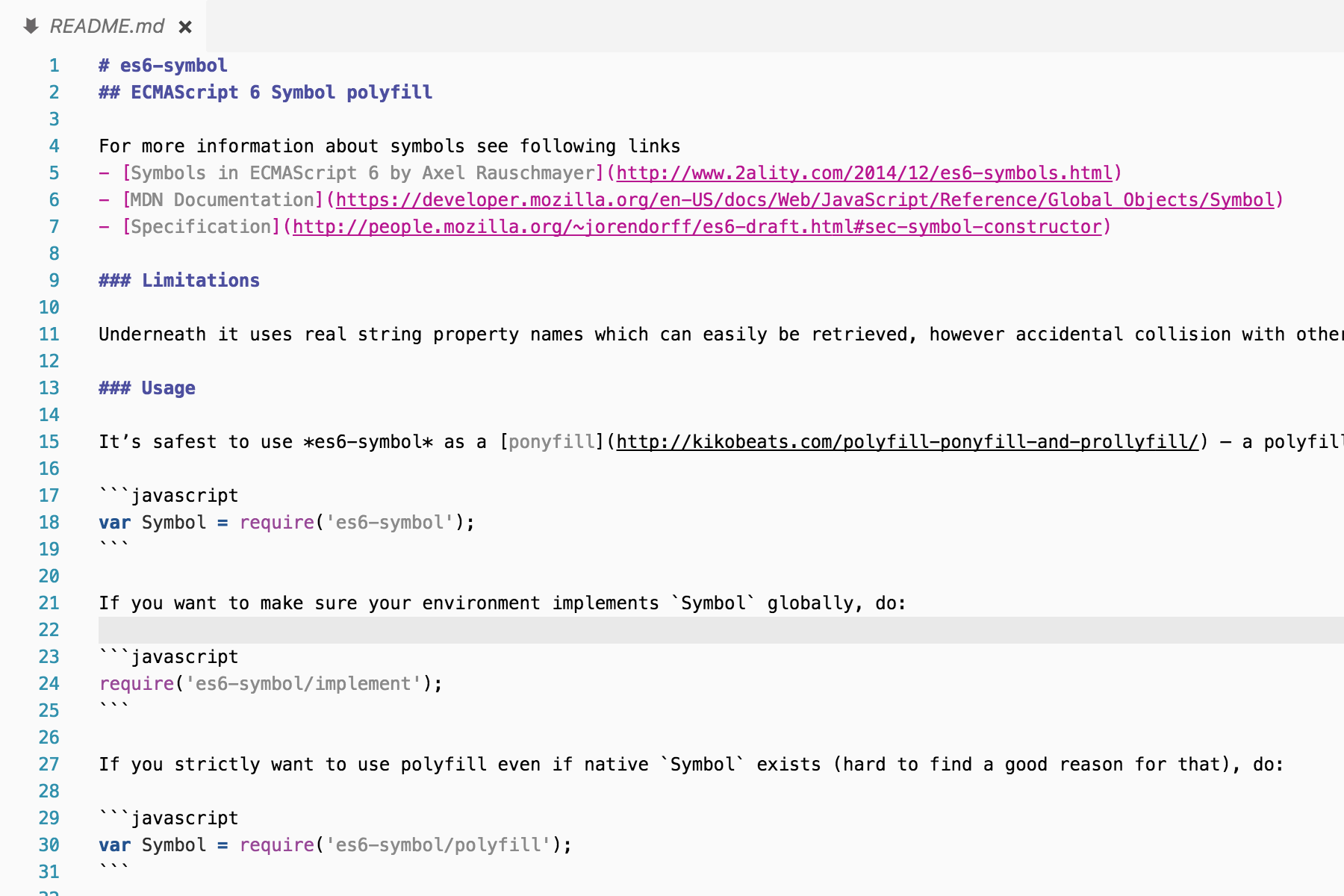Click '[Symbols in ECMAScript 6 by Axel Rauschmayer]' text
1344x896 pixels.
364,173
